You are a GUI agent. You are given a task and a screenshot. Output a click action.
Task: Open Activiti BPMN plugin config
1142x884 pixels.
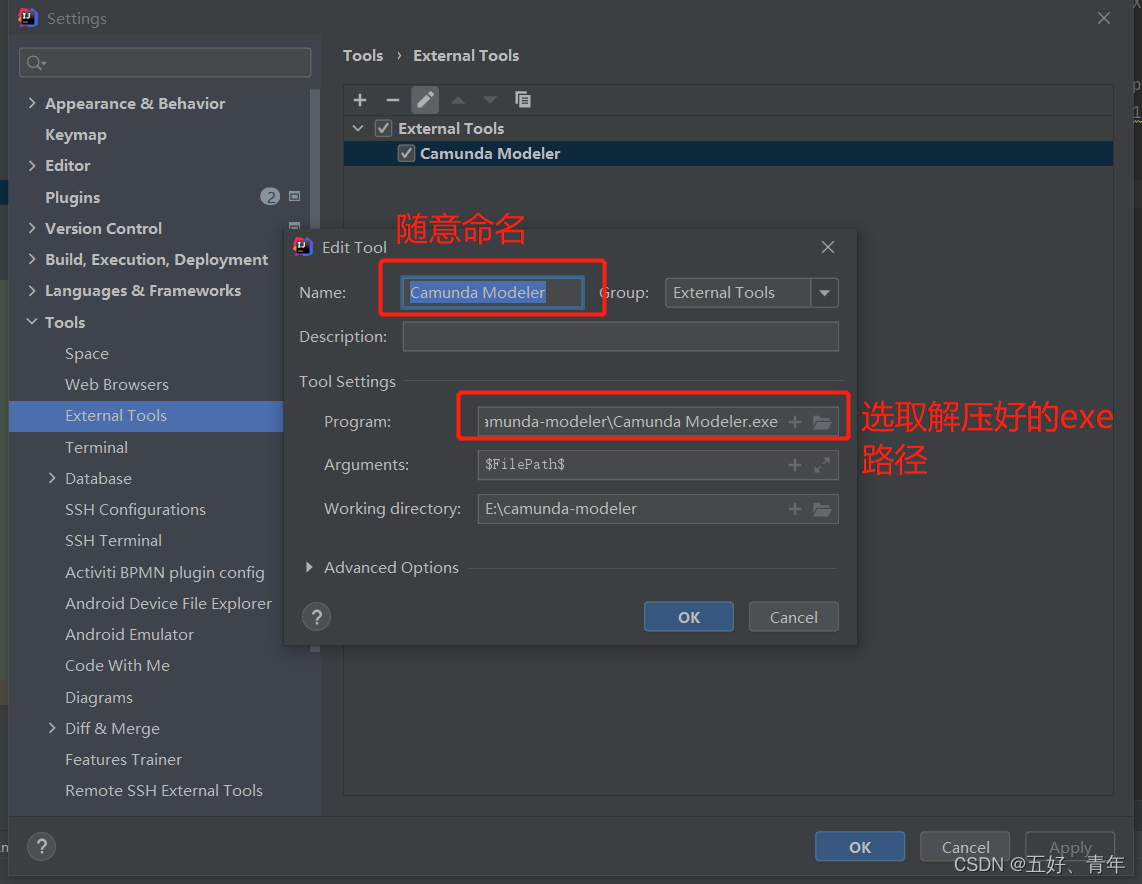click(165, 573)
